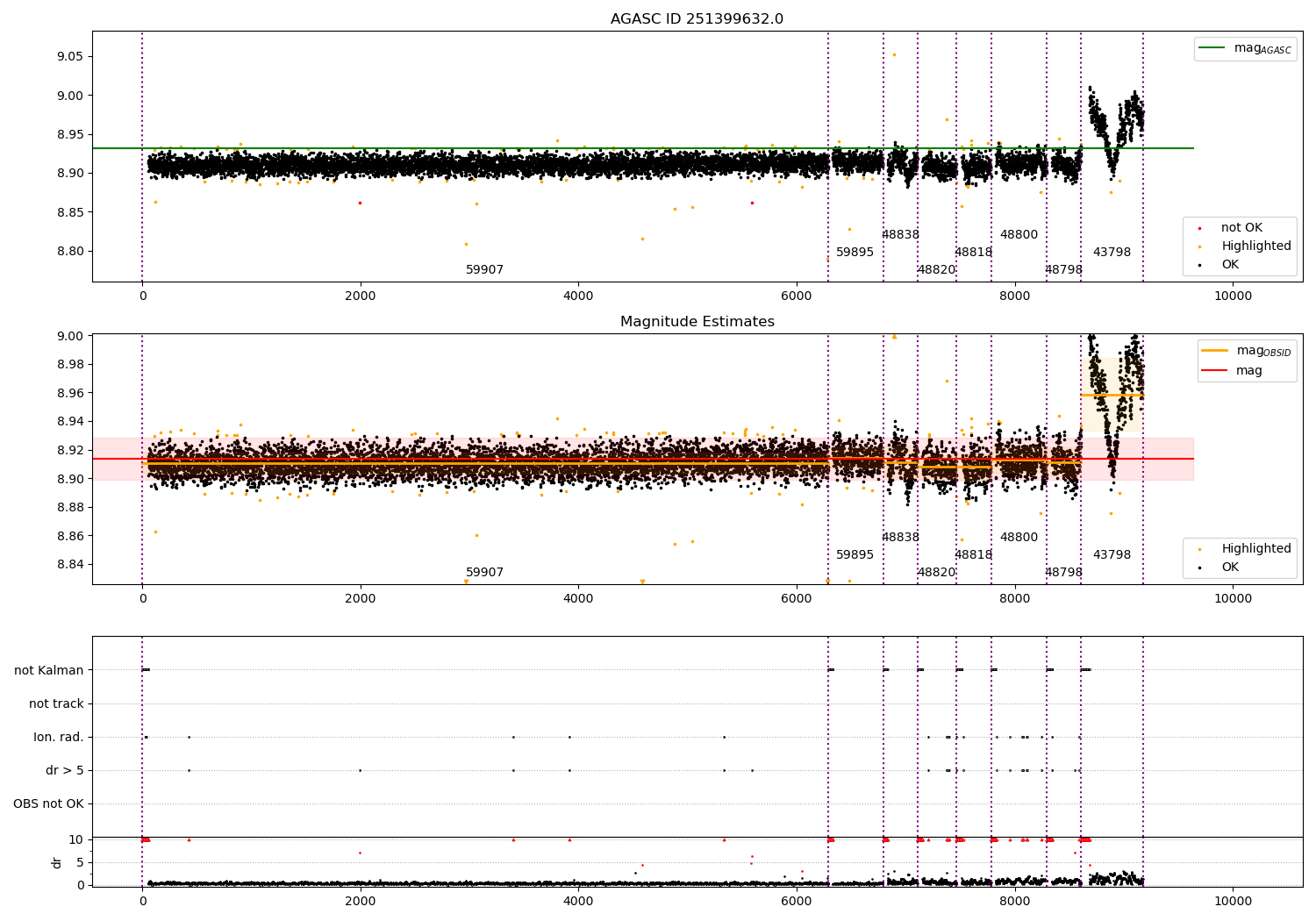Image resolution: width=1316 pixels, height=921 pixels.
Task: Click y-axis tick 8.92 on Magnitude Estimates plot
Action: (x=68, y=451)
